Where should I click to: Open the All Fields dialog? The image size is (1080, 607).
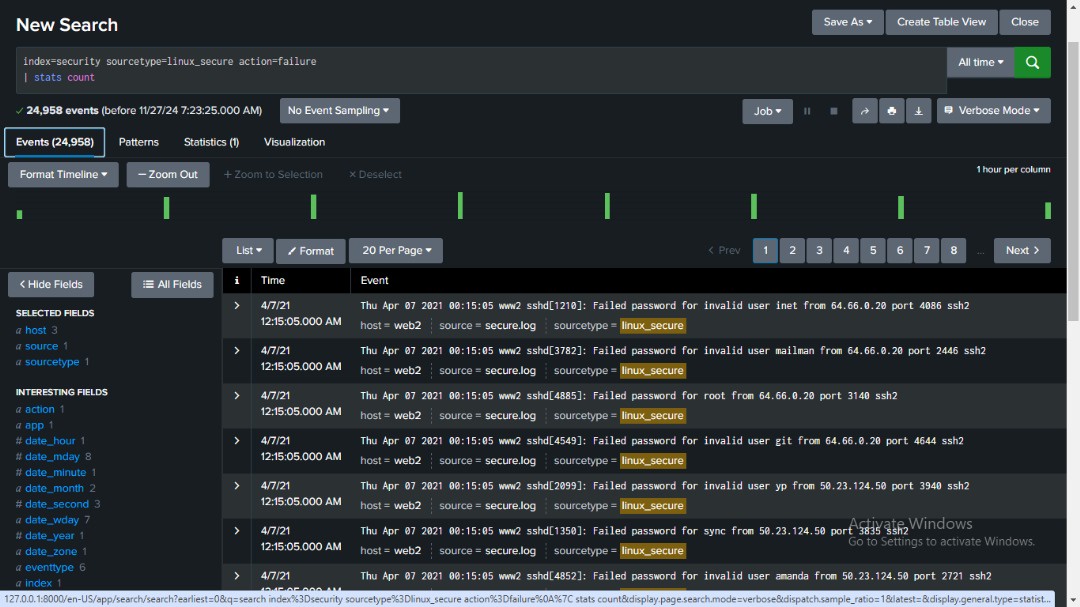point(172,284)
